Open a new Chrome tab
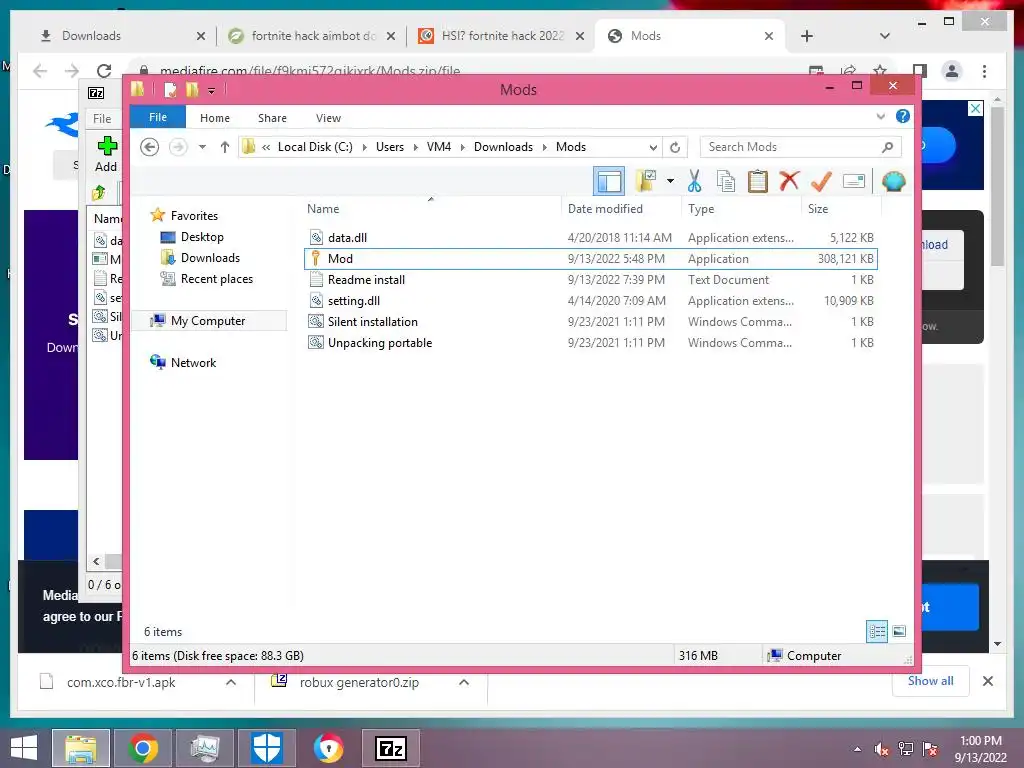Image resolution: width=1024 pixels, height=768 pixels. pos(807,36)
